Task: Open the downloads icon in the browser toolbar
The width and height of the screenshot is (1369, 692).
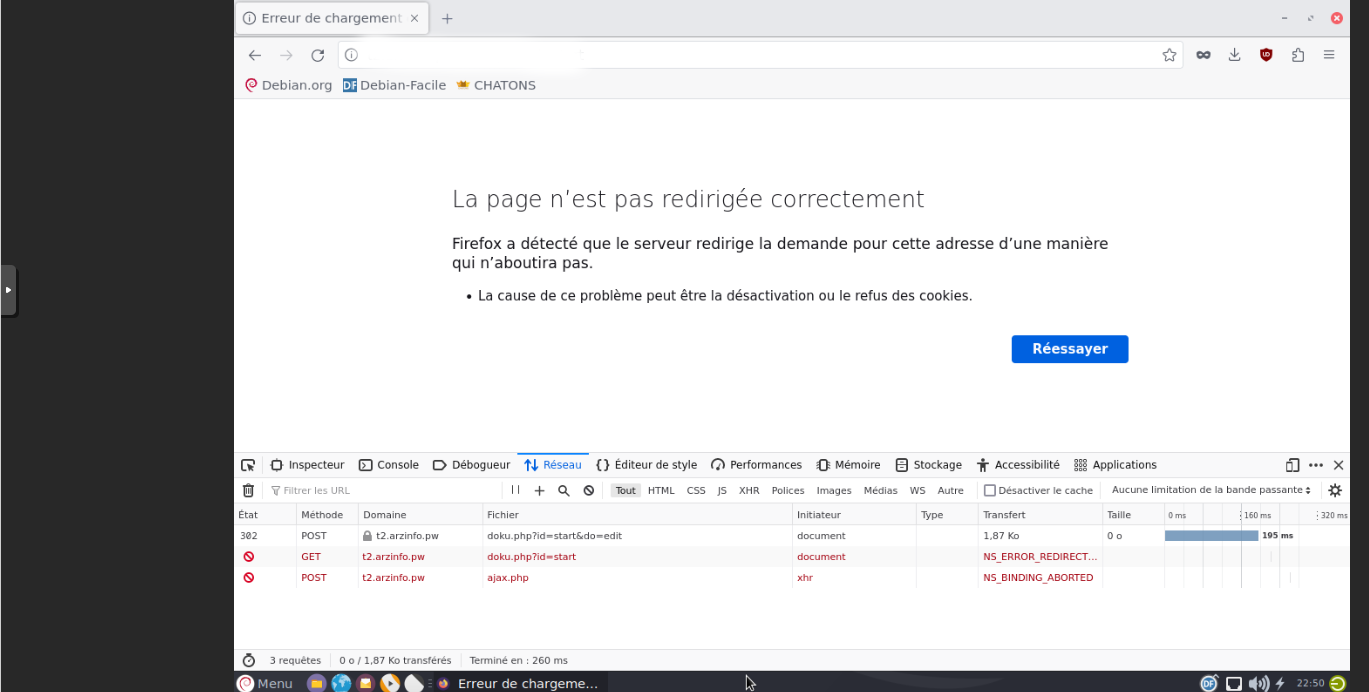Action: [1234, 55]
